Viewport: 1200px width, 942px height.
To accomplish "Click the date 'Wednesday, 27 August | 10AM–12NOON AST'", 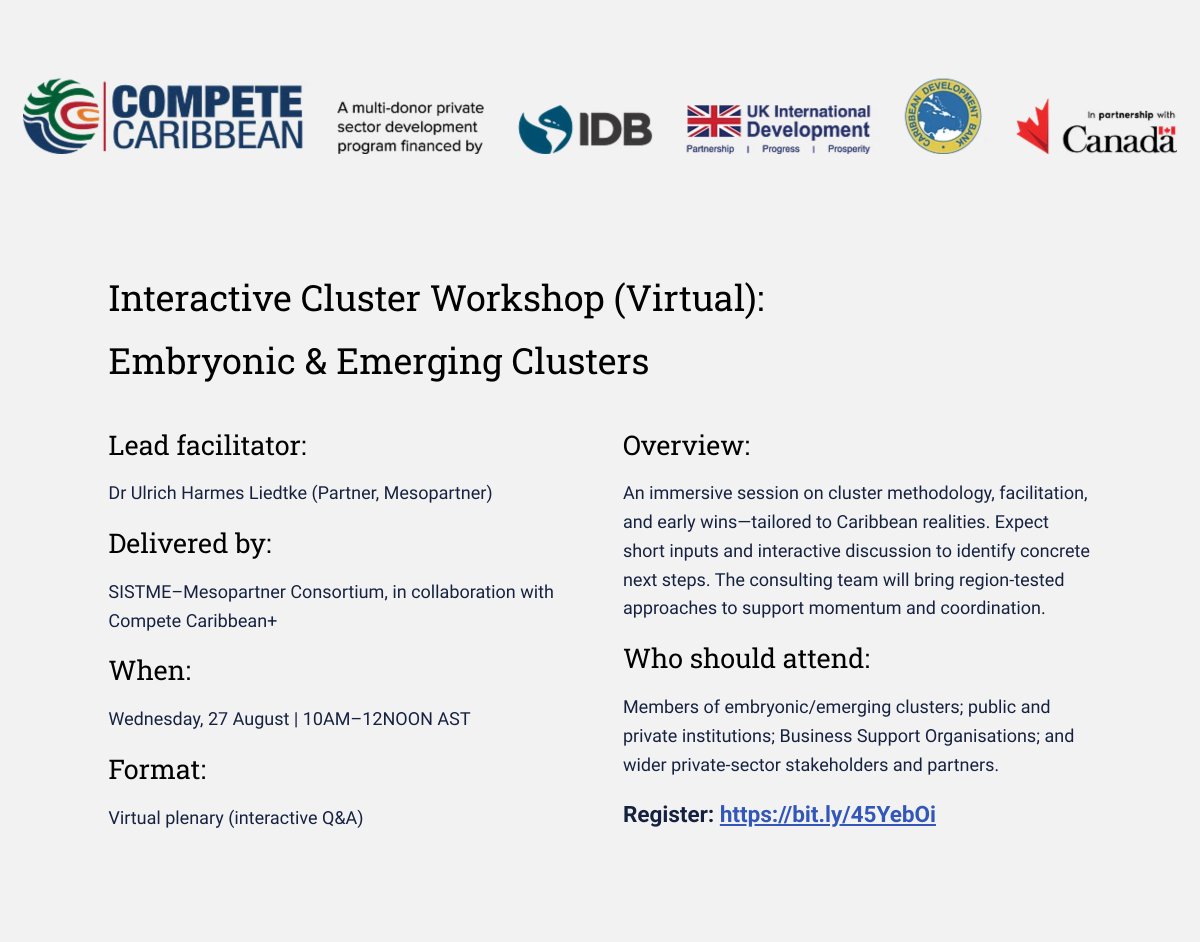I will click(289, 719).
